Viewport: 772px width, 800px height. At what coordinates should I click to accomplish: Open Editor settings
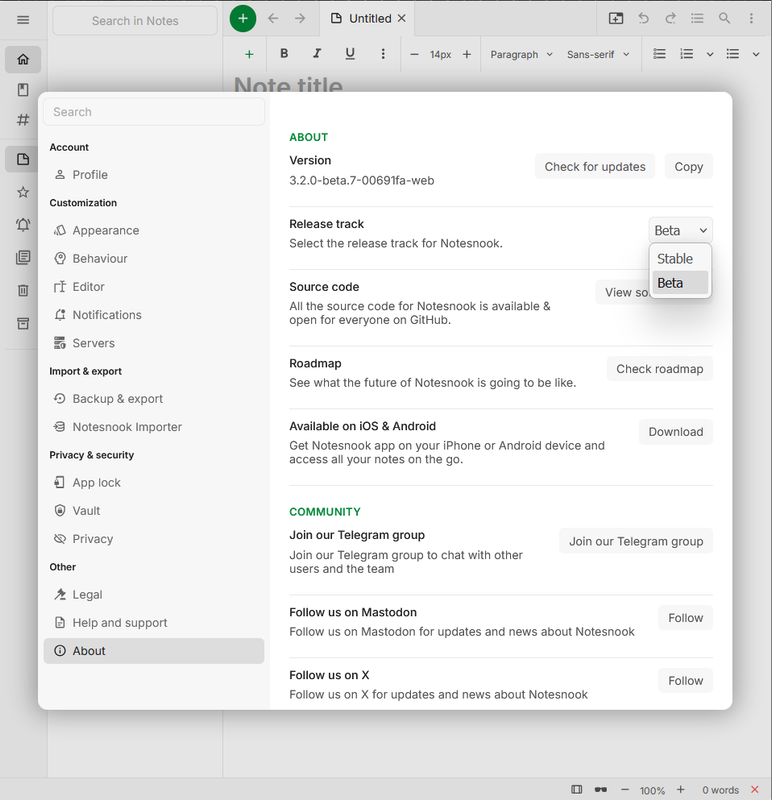(x=154, y=287)
